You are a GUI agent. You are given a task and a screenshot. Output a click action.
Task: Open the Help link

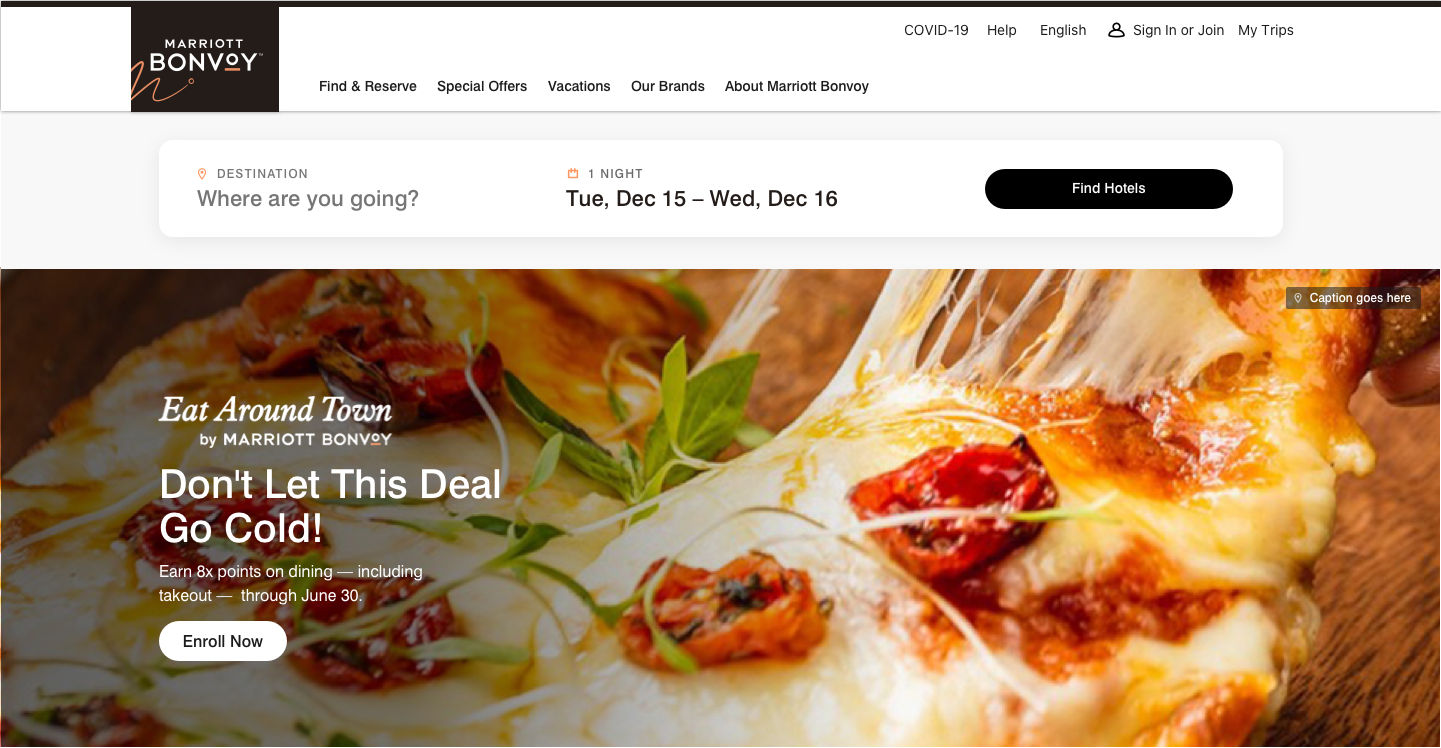point(1002,30)
